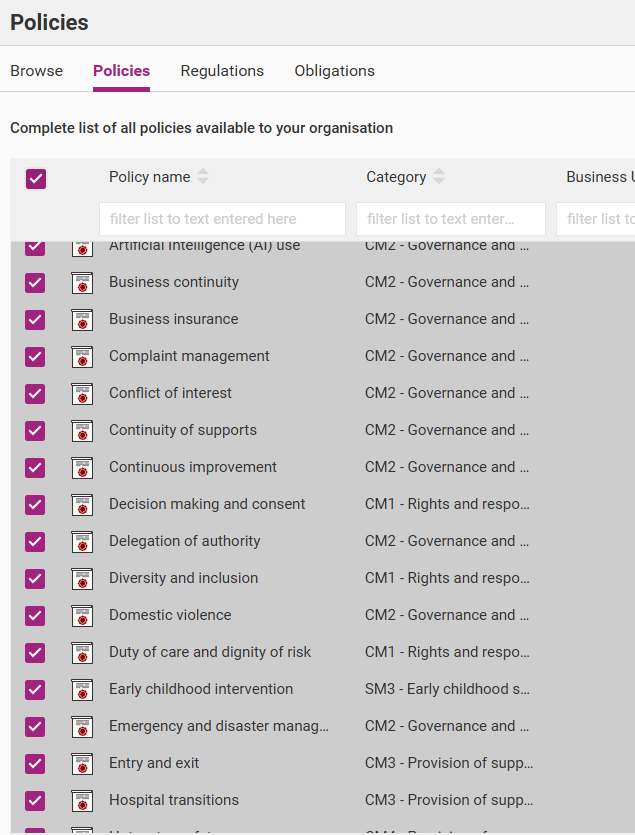Open the Decision making and consent icon
Viewport: 635px width, 835px height.
[82, 505]
